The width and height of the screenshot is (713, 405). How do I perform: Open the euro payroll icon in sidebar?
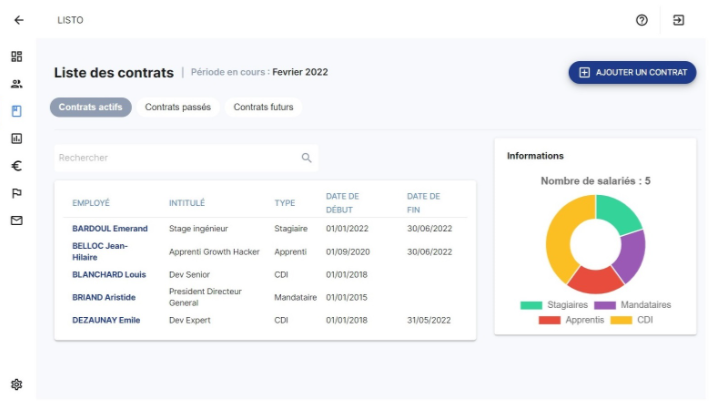[x=16, y=166]
